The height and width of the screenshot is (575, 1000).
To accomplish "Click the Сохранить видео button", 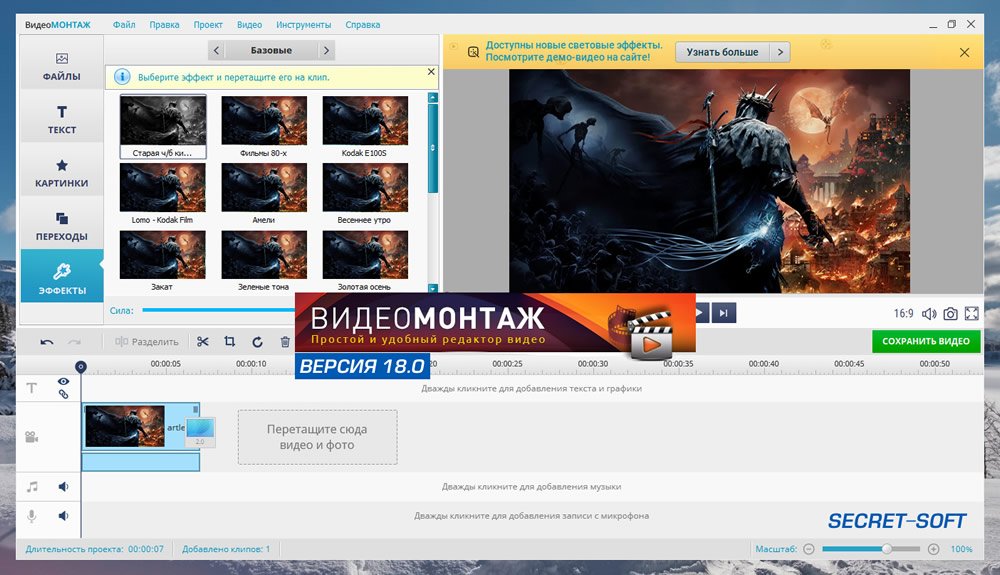I will [926, 341].
